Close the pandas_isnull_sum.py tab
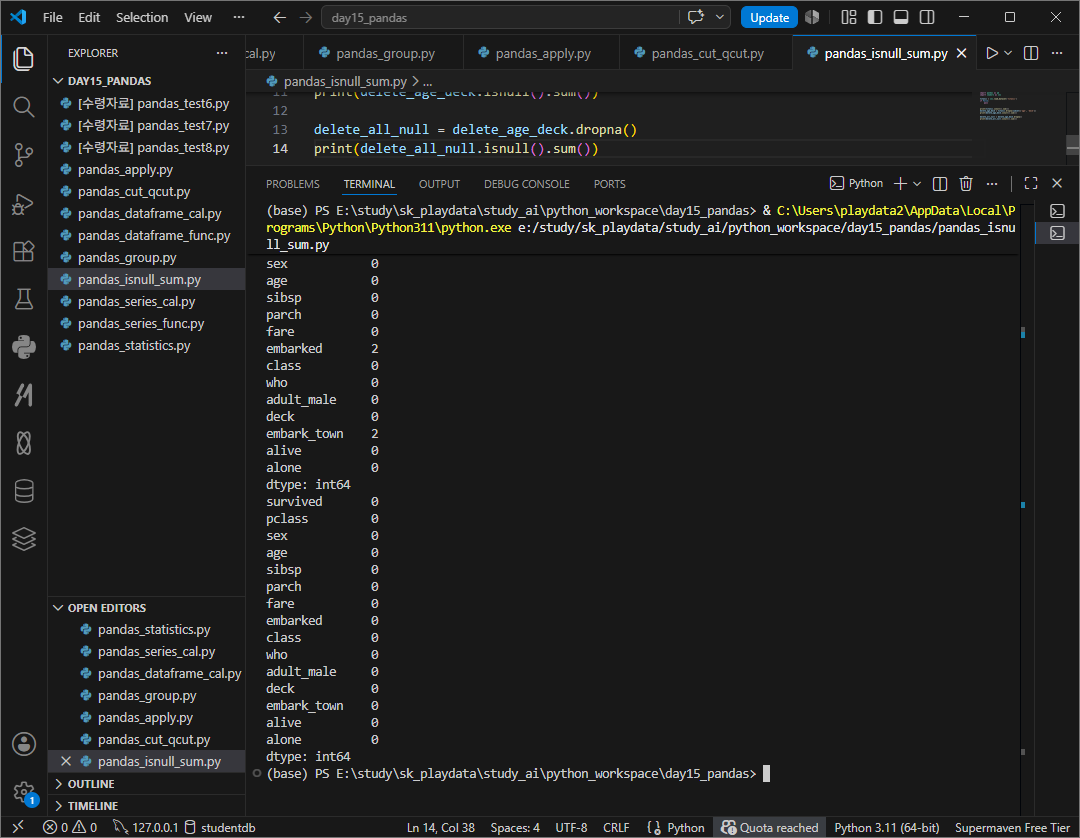The height and width of the screenshot is (838, 1080). pos(962,53)
